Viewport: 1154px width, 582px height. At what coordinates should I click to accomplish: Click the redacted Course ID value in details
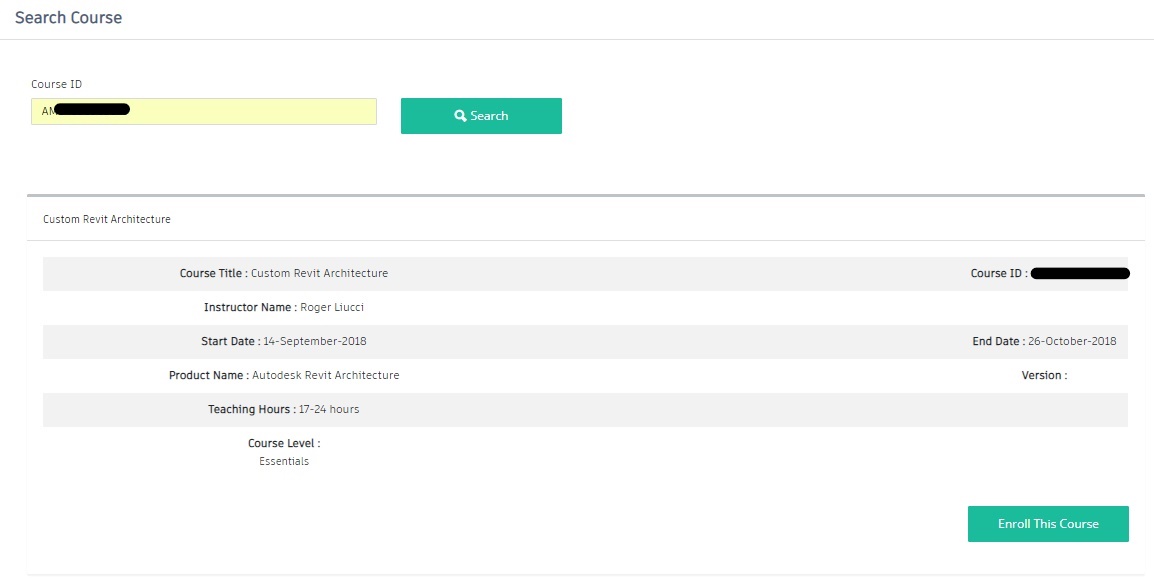point(1079,273)
